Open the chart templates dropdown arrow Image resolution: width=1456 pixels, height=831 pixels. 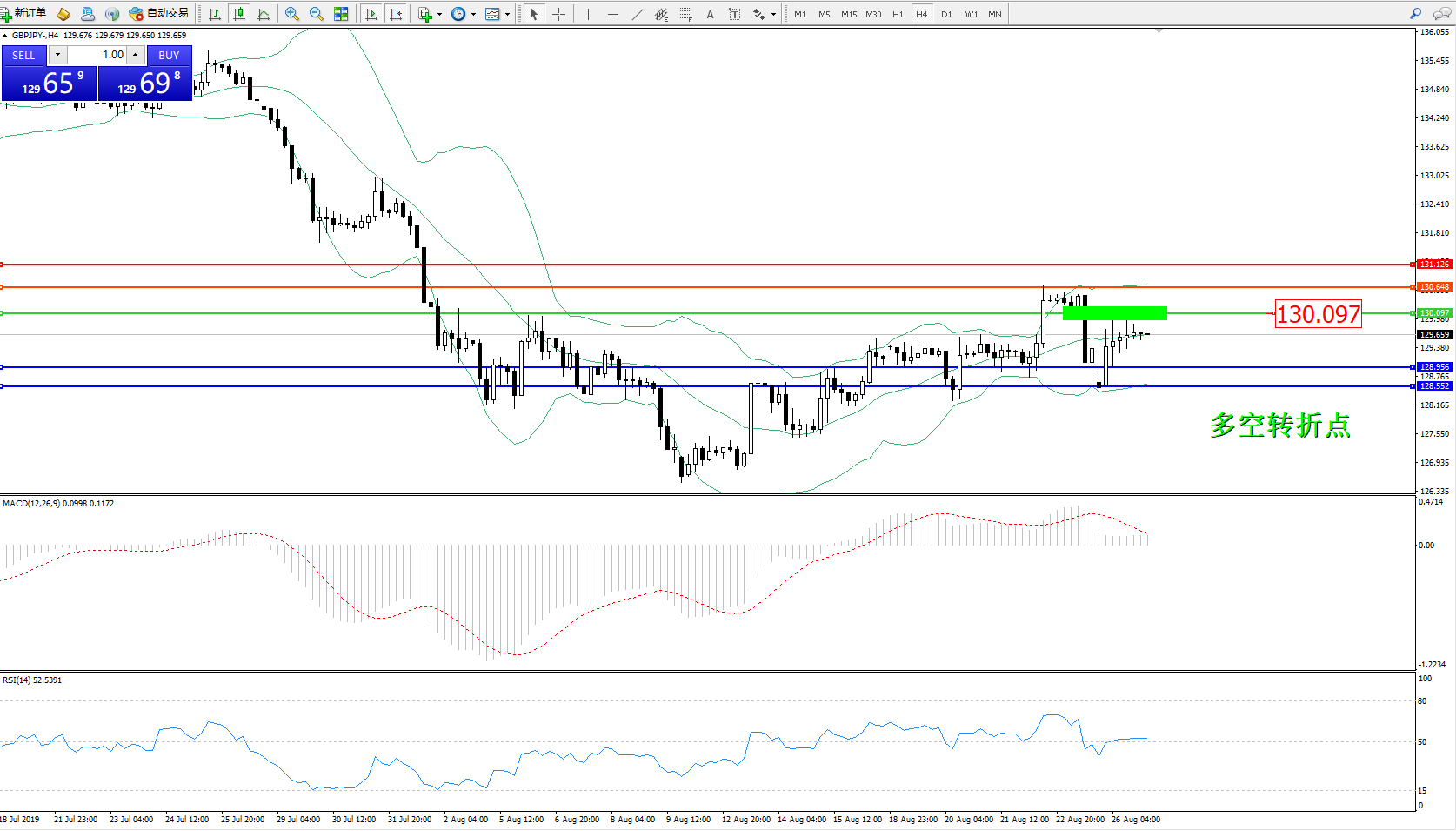tap(507, 15)
